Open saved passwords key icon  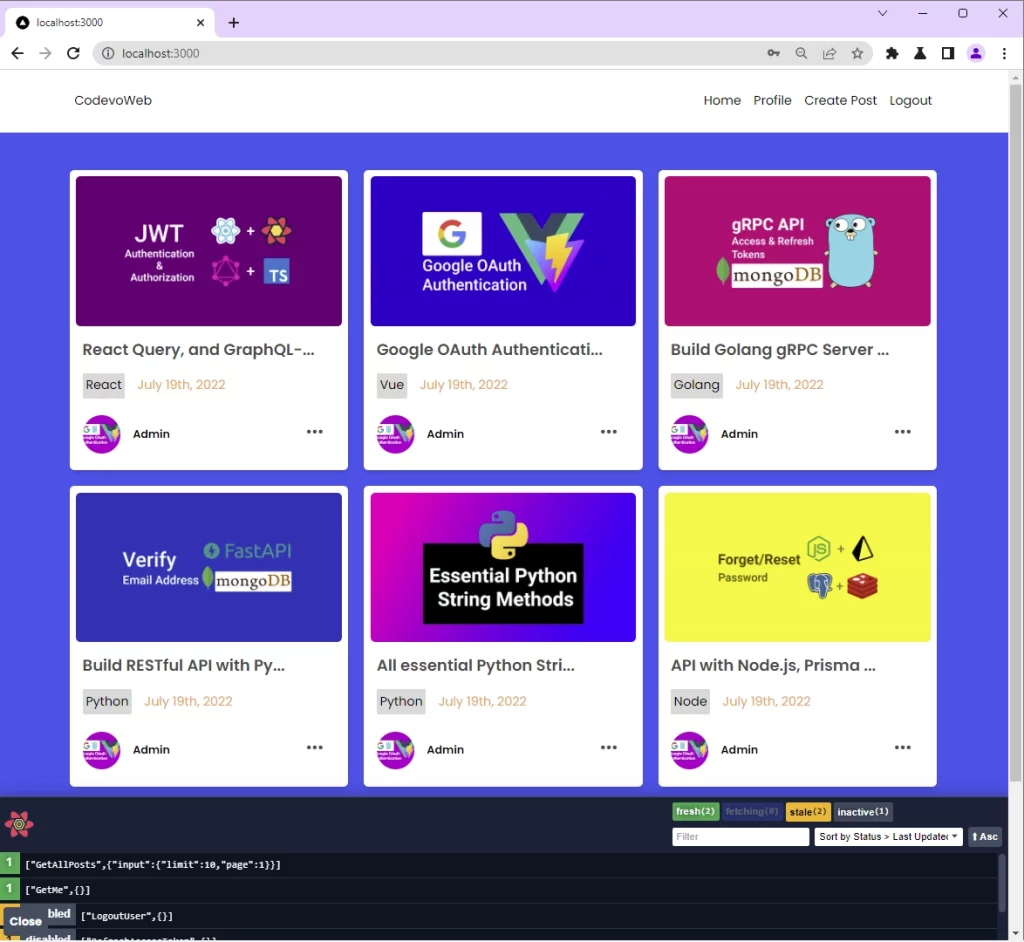[x=773, y=54]
